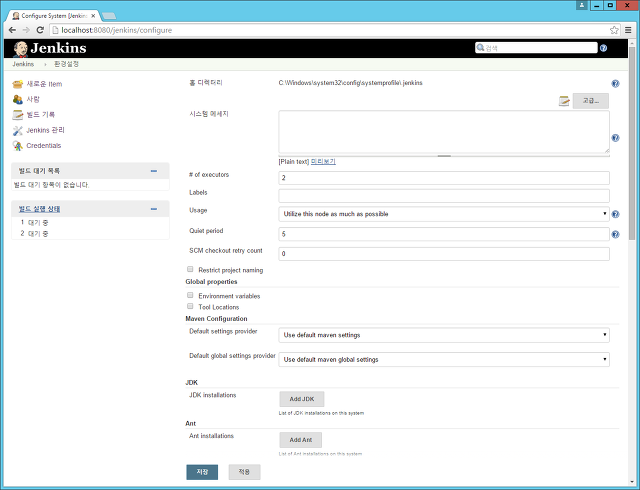Click the Jenkins search box
Screen dimensions: 640x490
(x=536, y=48)
